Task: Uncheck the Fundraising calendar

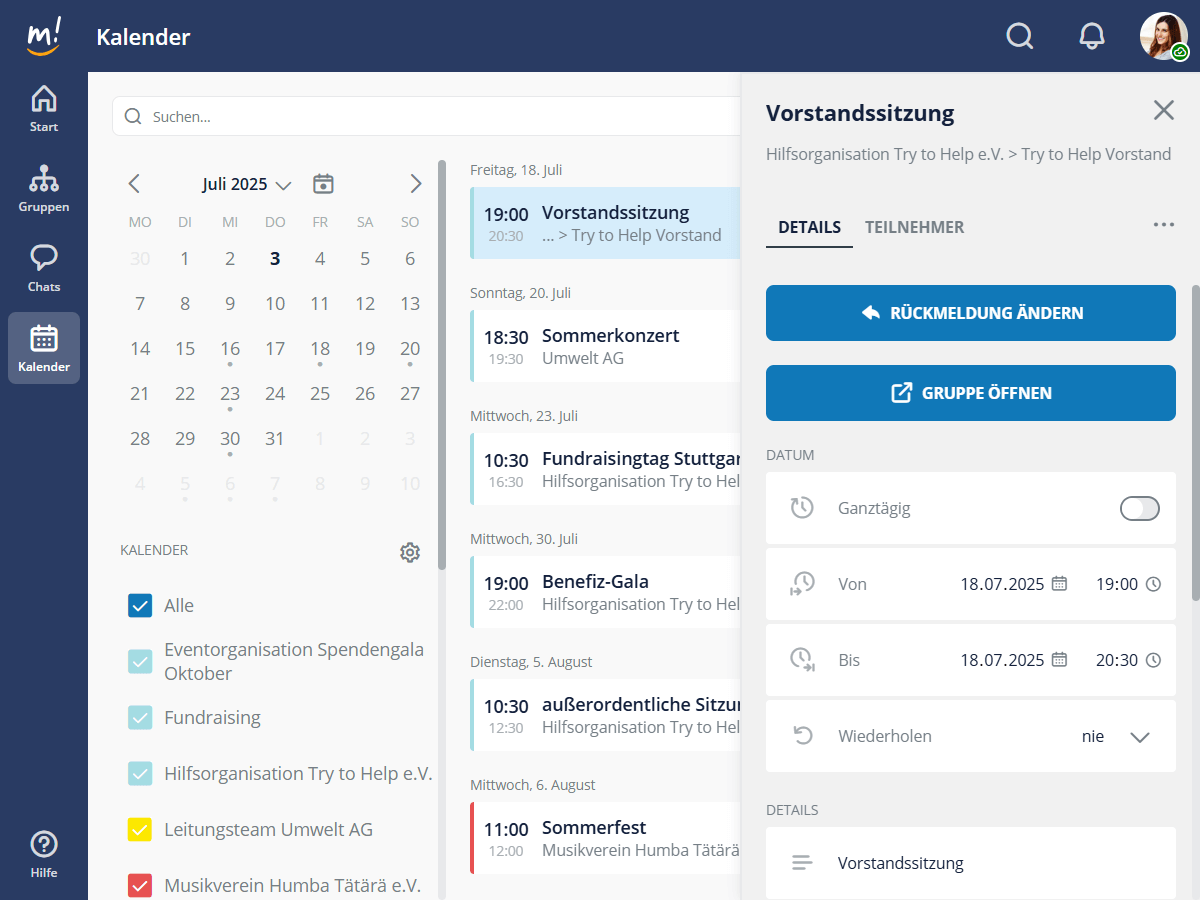Action: pyautogui.click(x=140, y=717)
